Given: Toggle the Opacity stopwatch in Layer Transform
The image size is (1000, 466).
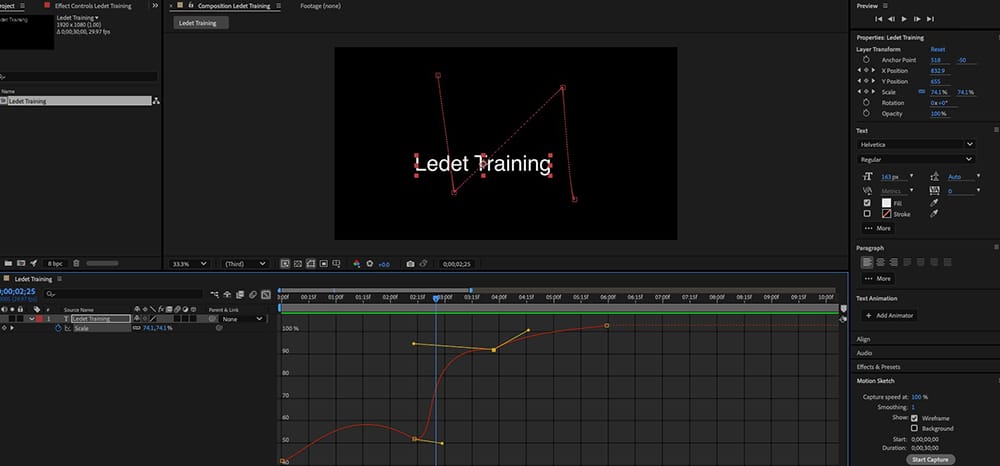Looking at the screenshot, I should pyautogui.click(x=866, y=113).
